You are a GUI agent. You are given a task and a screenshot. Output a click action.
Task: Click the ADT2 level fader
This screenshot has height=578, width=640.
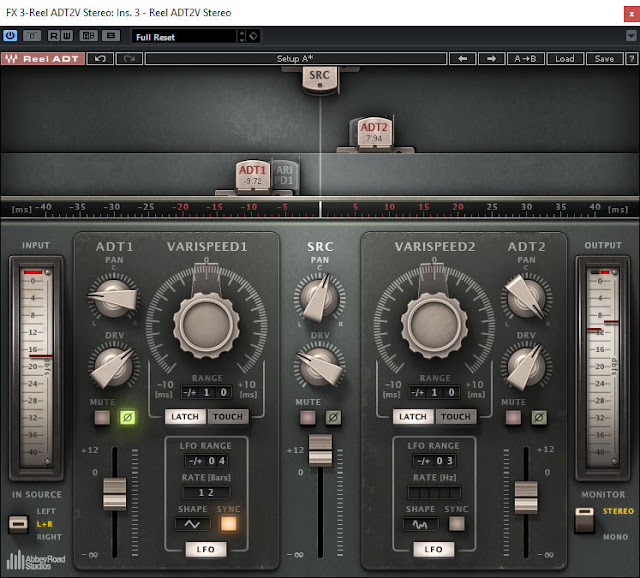tap(526, 497)
